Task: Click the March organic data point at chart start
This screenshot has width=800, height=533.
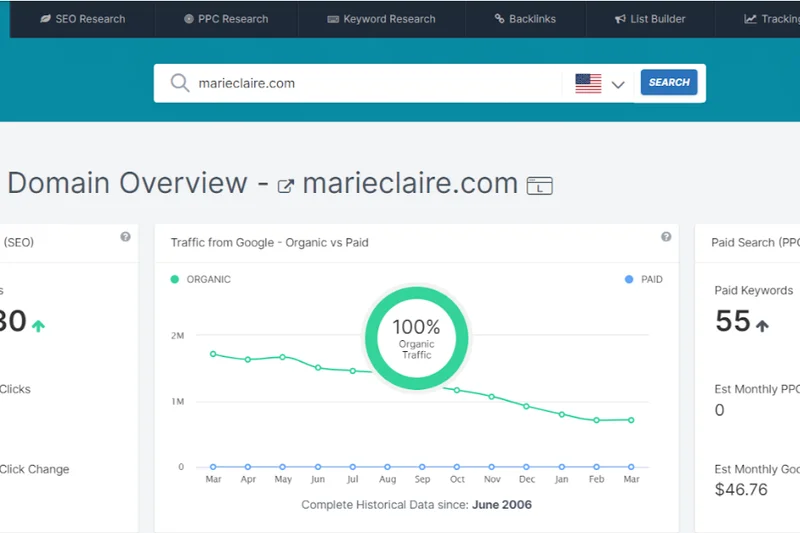Action: tap(213, 354)
